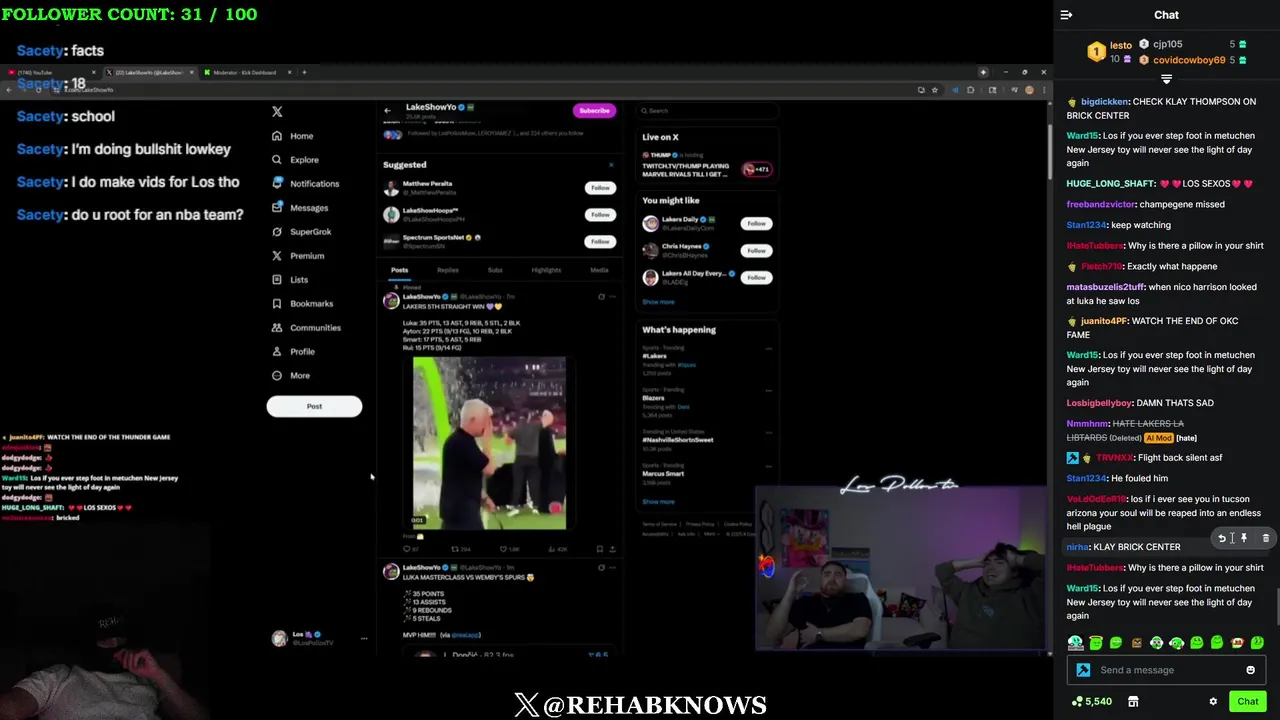Follow Lakers All Day Every account
The image size is (1280, 720).
pos(756,278)
